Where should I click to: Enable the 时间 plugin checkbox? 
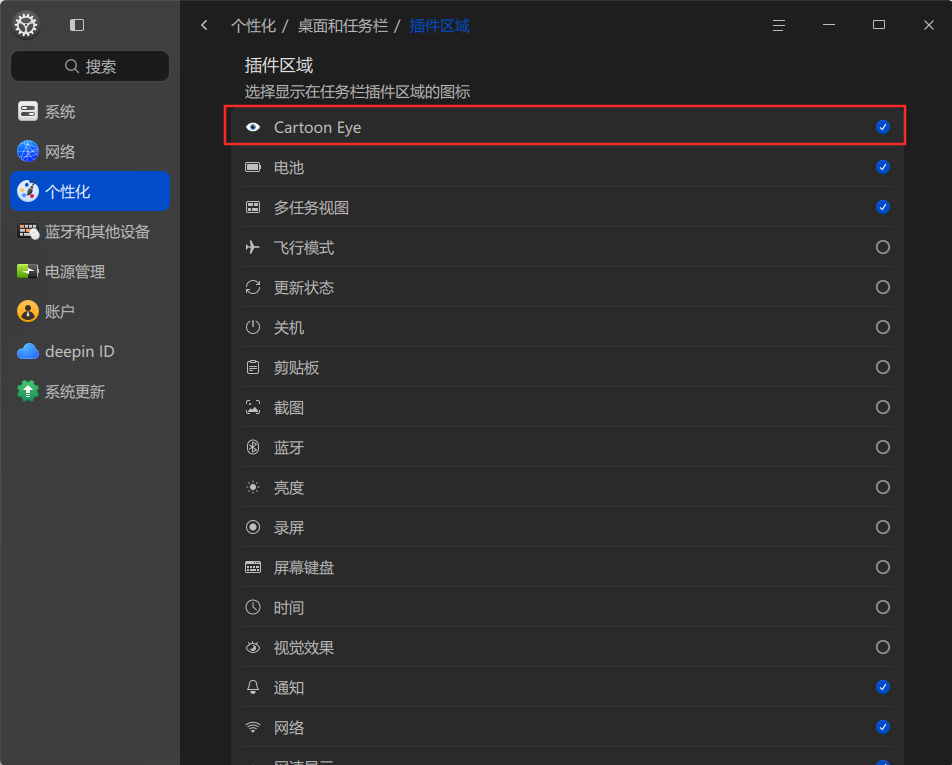[883, 607]
